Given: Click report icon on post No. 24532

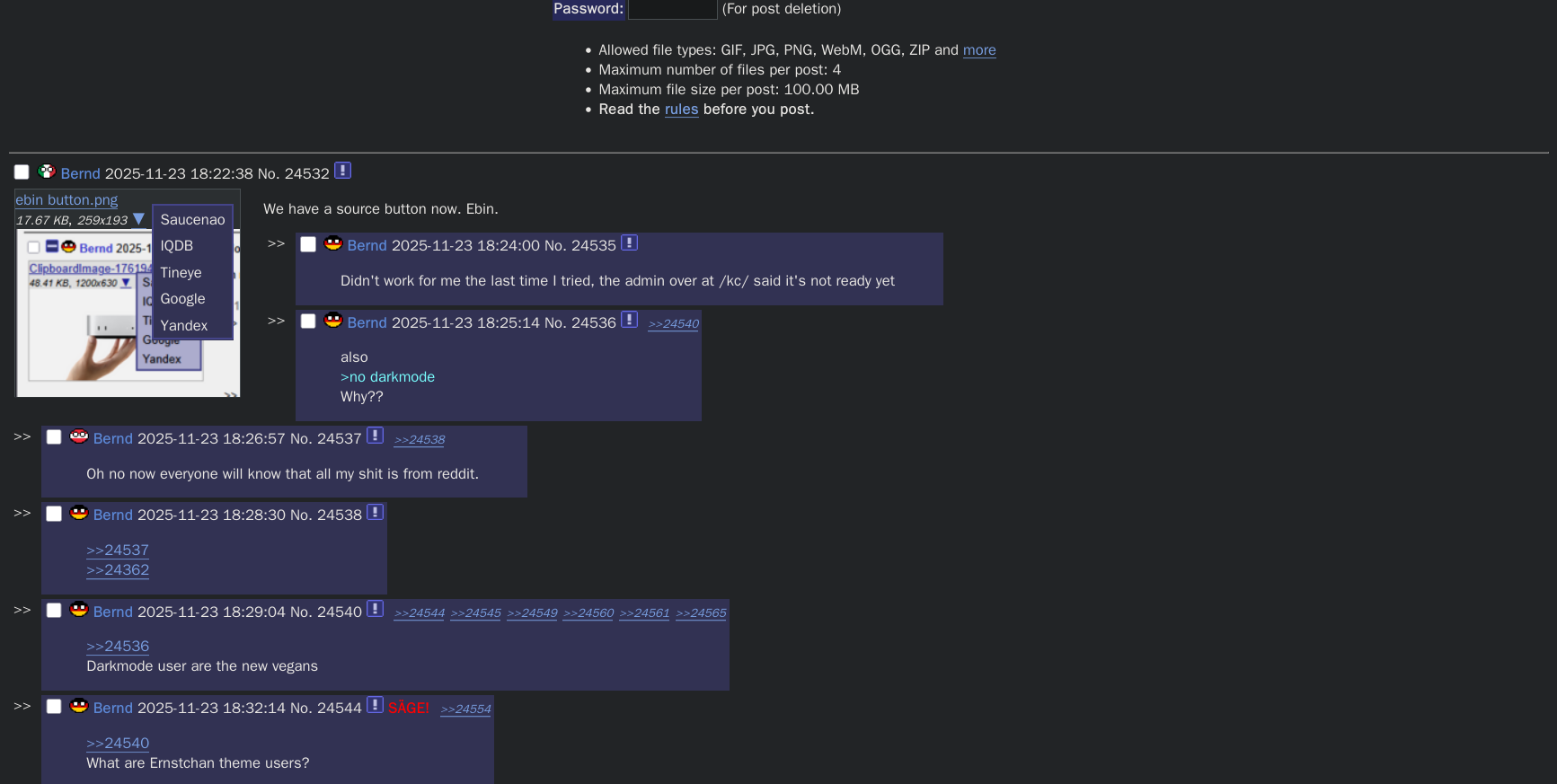Looking at the screenshot, I should click(x=342, y=171).
